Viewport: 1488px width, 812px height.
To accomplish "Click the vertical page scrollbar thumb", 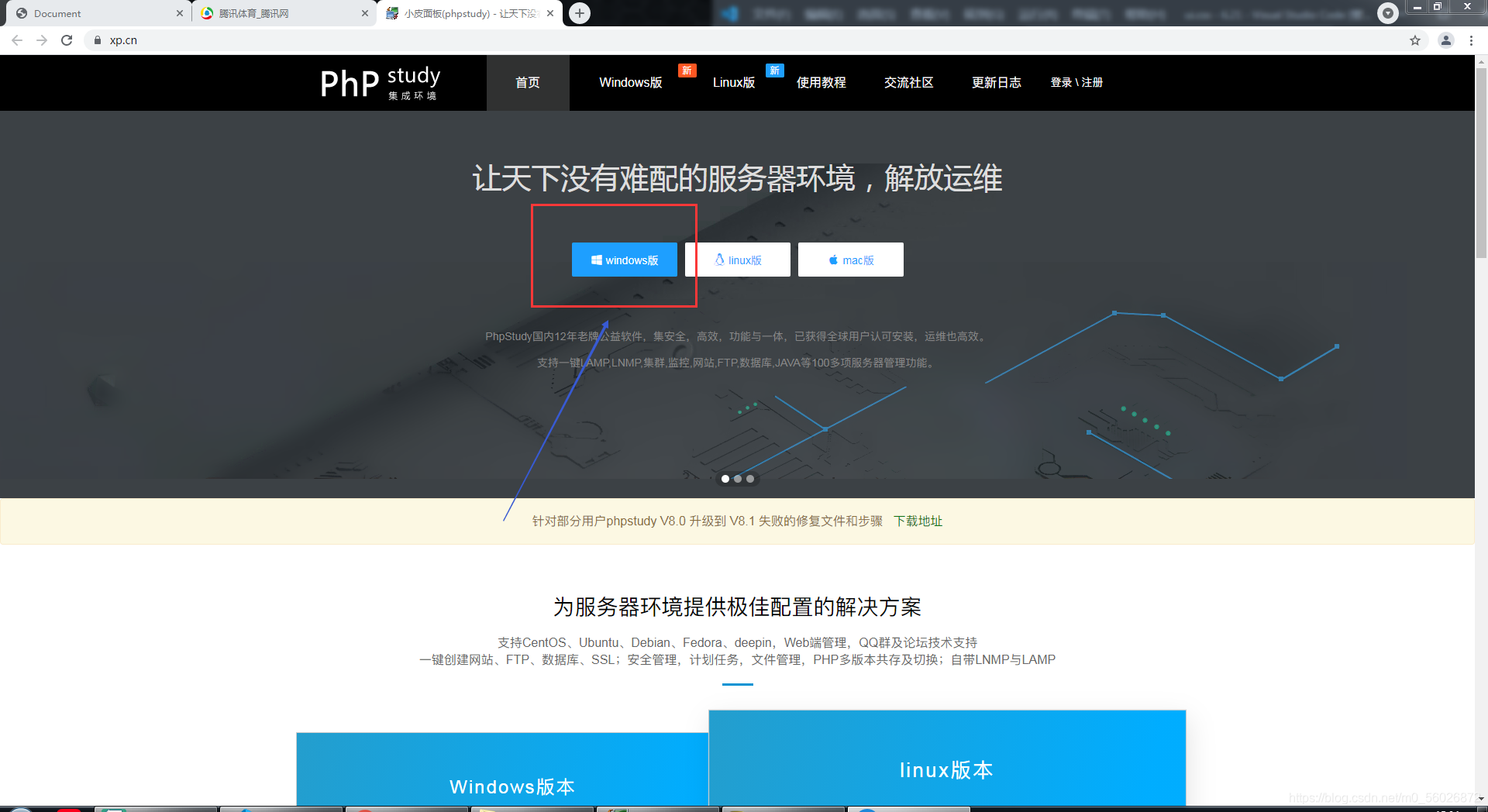I will pos(1481,163).
